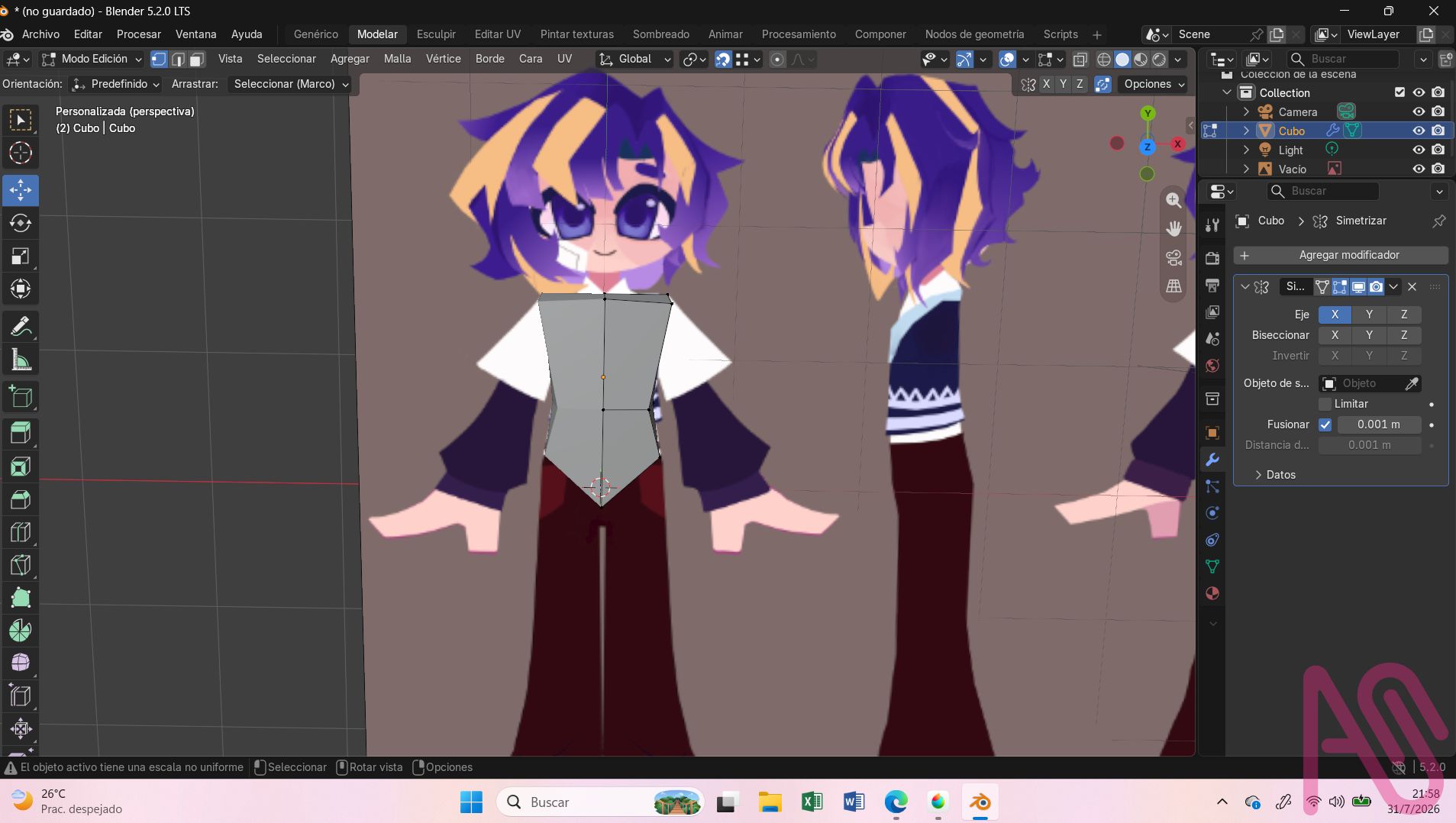Viewport: 1456px width, 823px height.
Task: Switch to edge select mode
Action: pyautogui.click(x=178, y=60)
